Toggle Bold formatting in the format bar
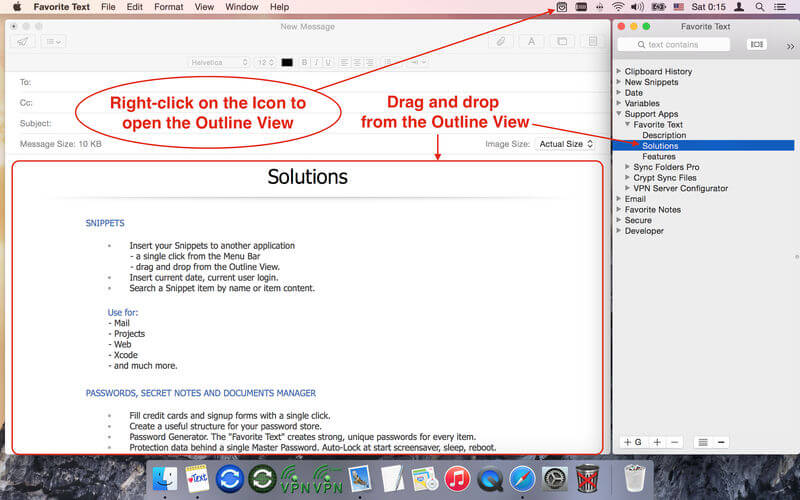800x500 pixels. [x=304, y=62]
